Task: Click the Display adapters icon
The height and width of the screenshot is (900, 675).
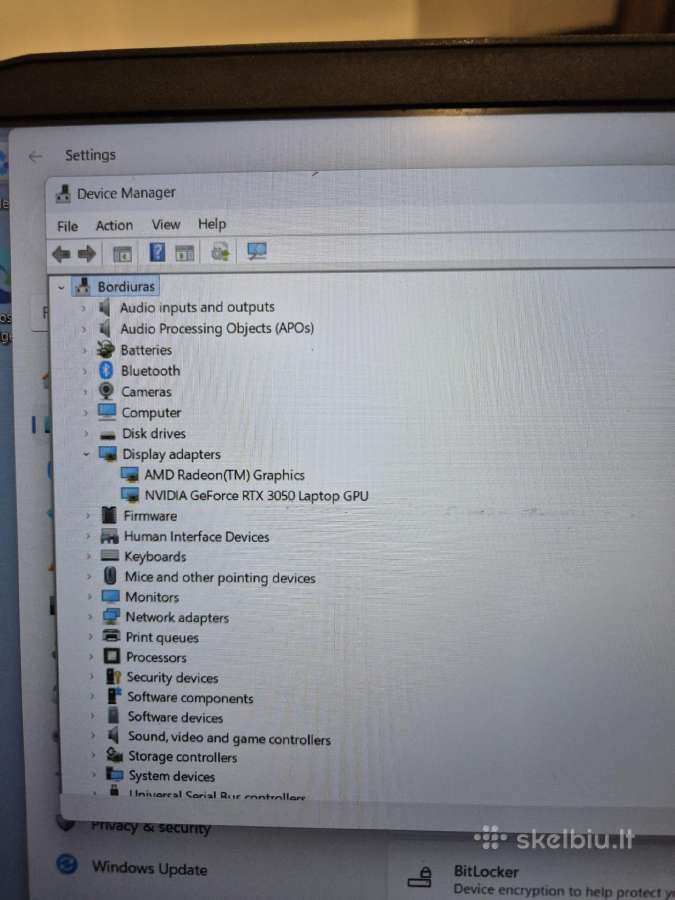Action: [x=108, y=453]
